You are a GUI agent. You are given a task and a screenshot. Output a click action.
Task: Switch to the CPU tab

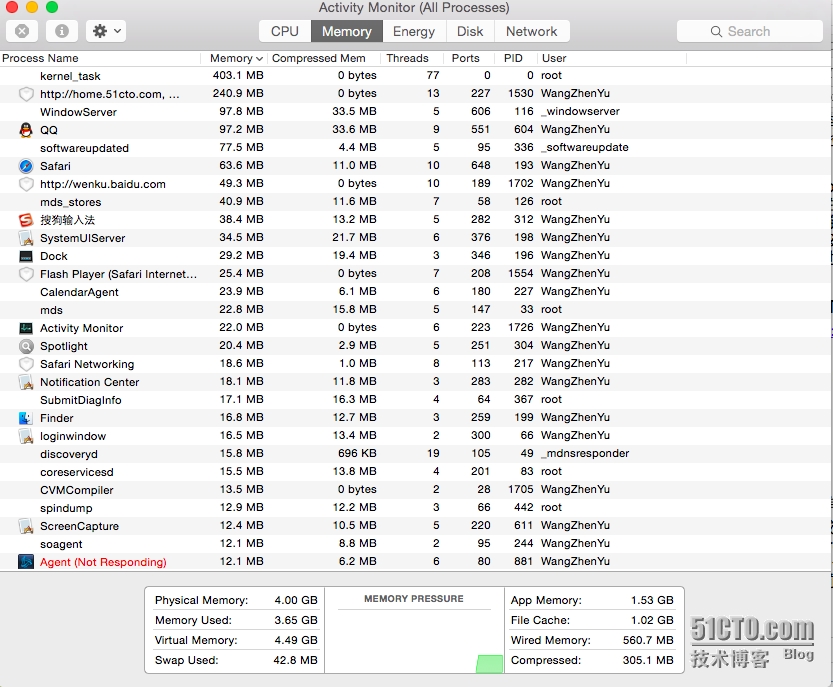tap(285, 31)
